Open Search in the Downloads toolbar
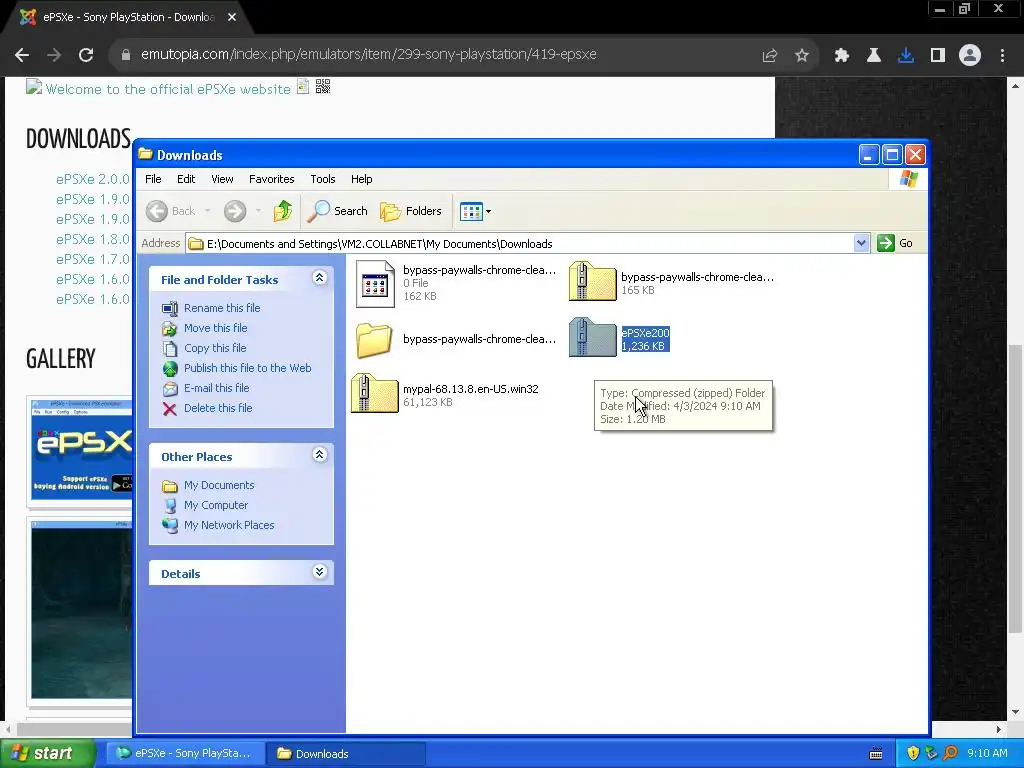The image size is (1024, 768). (x=338, y=211)
